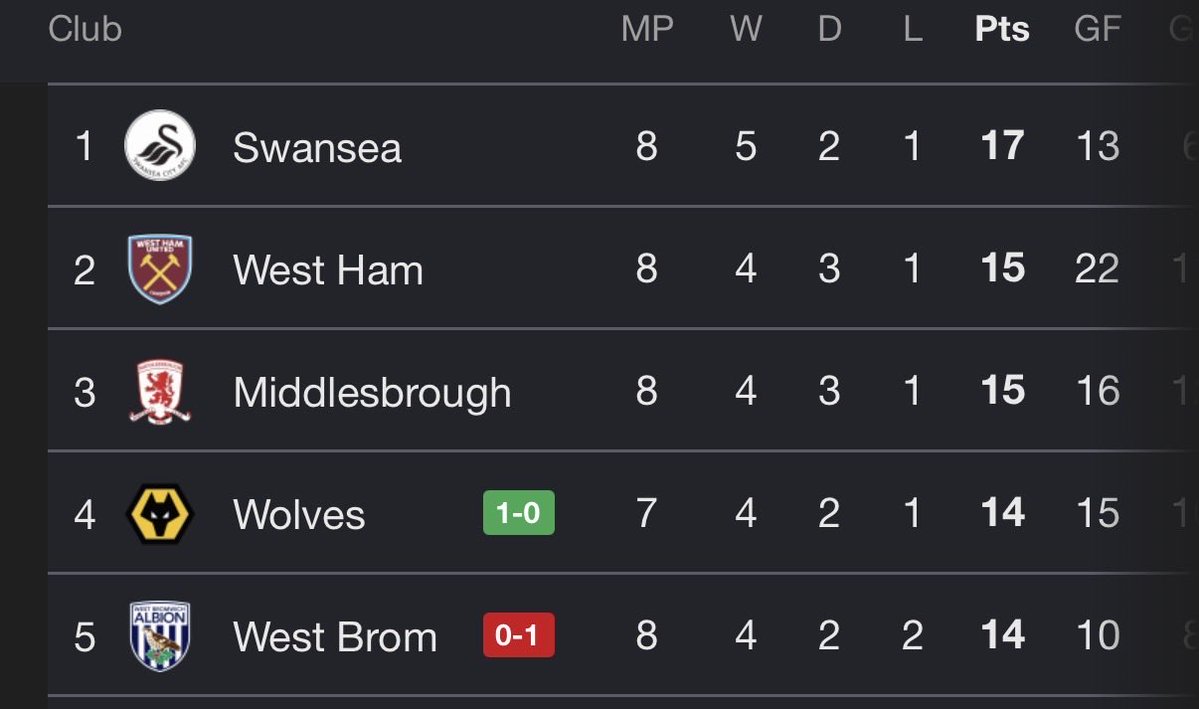Click the L losses column header

point(912,29)
